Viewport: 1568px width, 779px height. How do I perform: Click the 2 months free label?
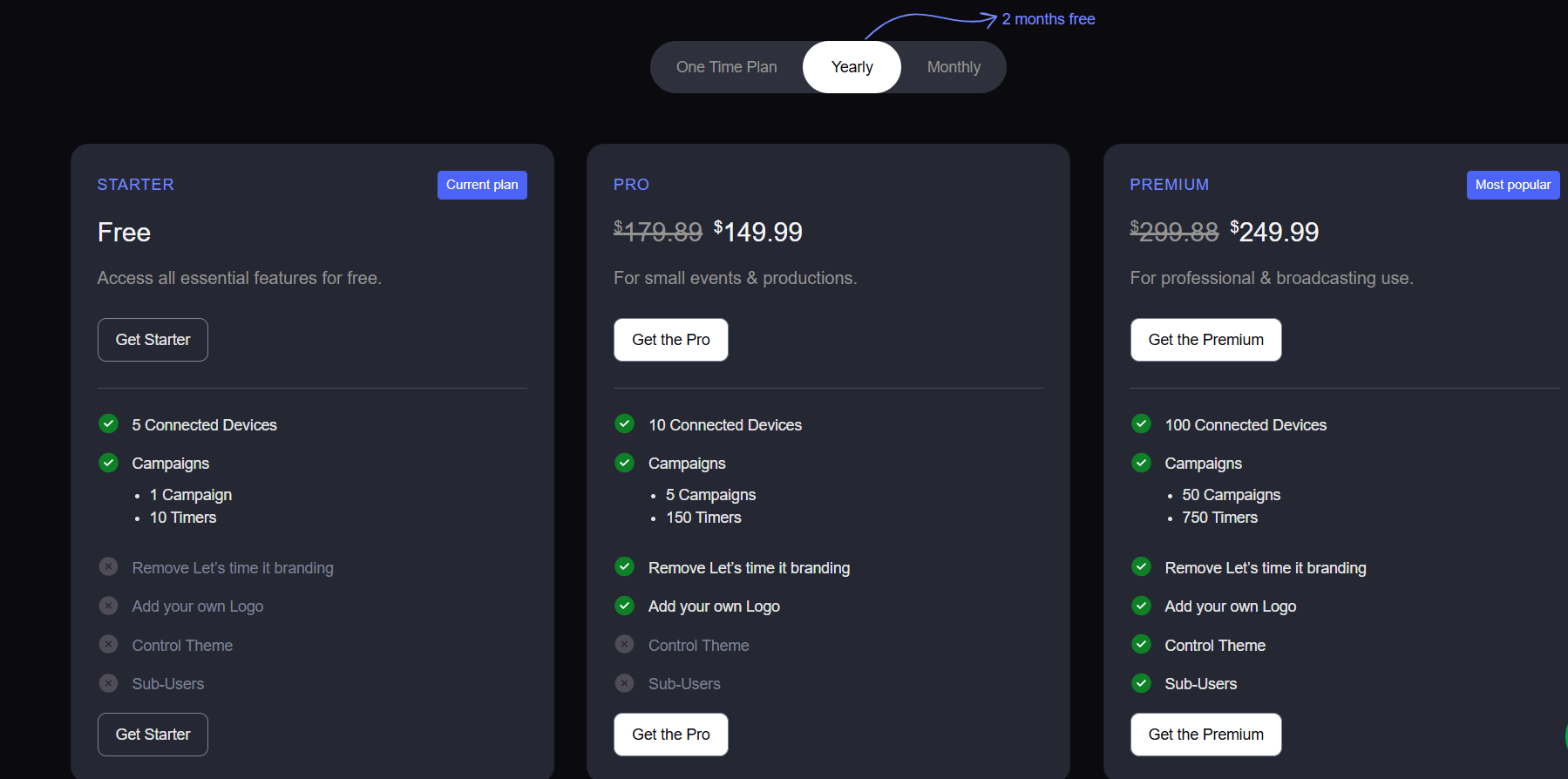(x=1048, y=19)
